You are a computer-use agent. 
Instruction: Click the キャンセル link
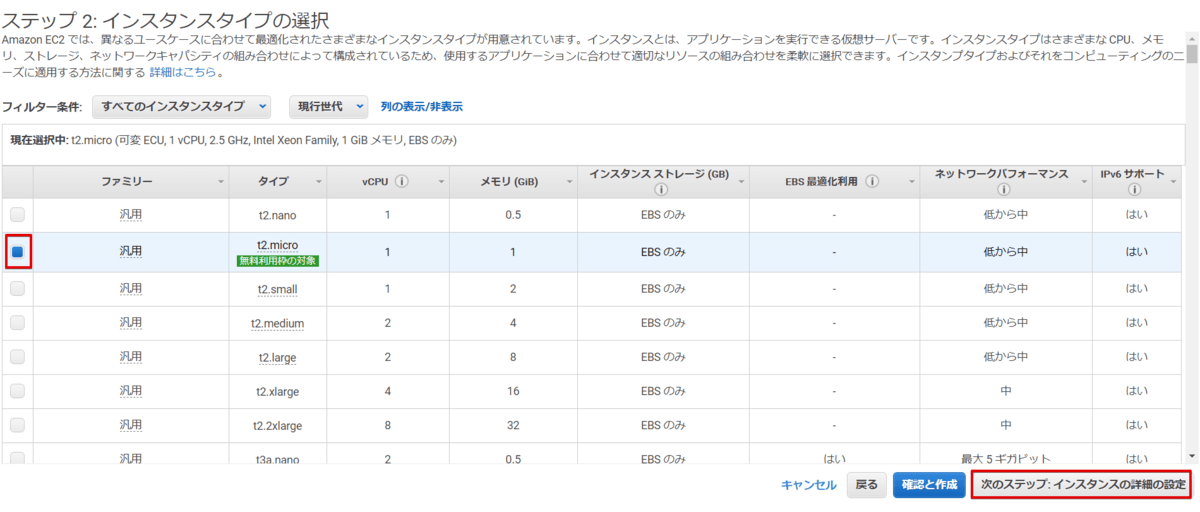click(x=809, y=485)
